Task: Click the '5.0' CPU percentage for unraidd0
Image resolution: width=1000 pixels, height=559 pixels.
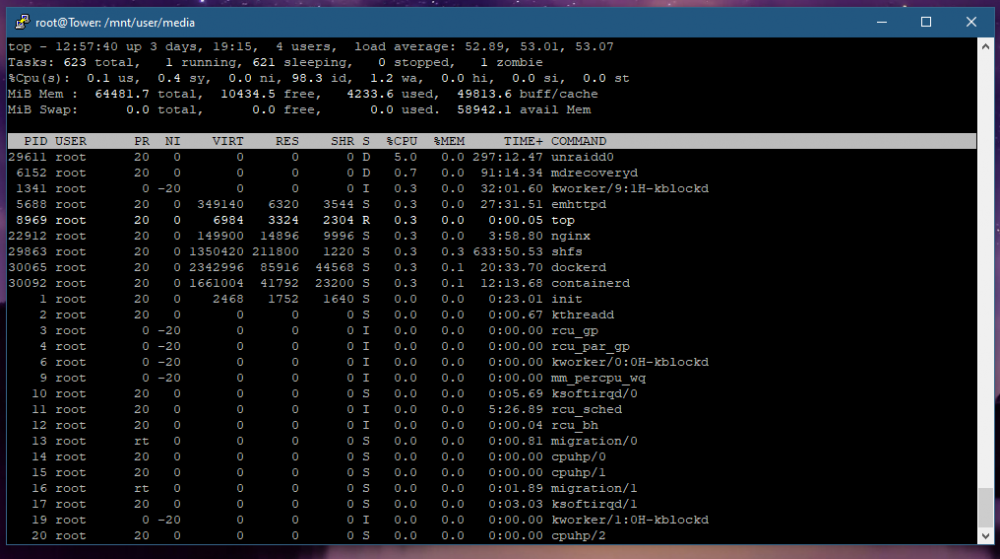Action: click(x=406, y=157)
